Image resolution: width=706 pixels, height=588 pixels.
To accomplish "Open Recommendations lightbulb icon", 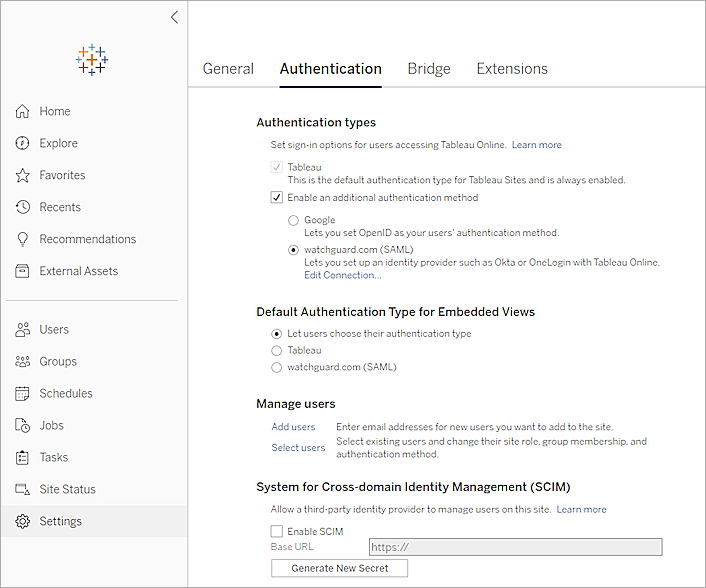I will (22, 239).
